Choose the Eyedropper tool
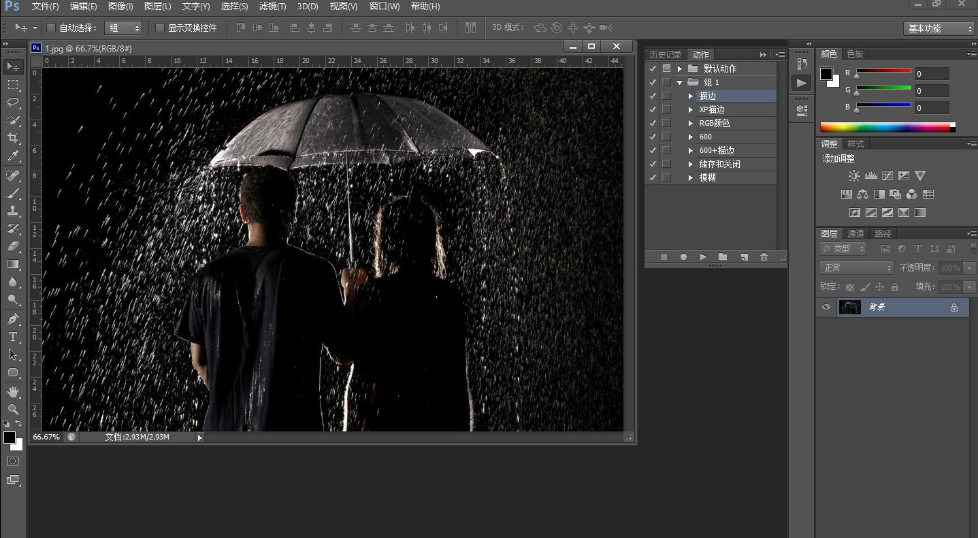The height and width of the screenshot is (538, 978). [14, 156]
